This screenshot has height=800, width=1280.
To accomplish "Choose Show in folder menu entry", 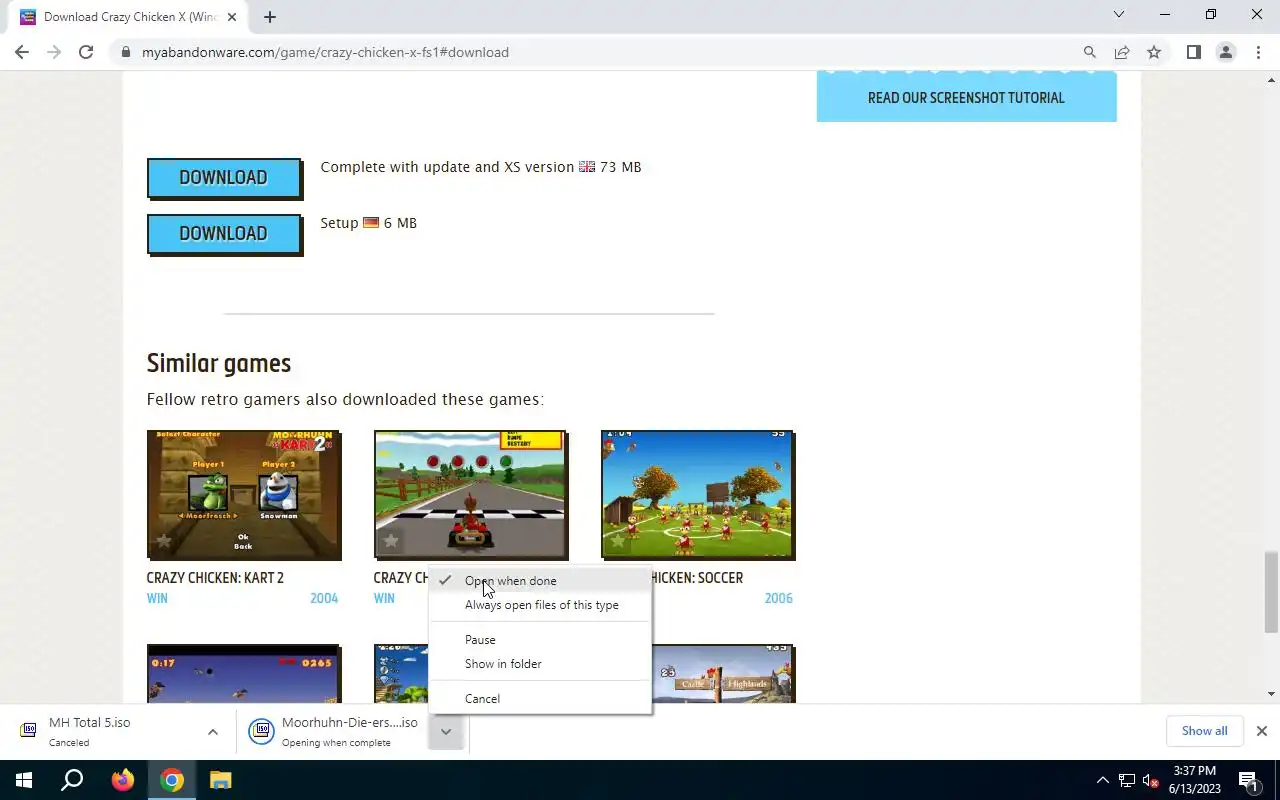I will coord(540,664).
